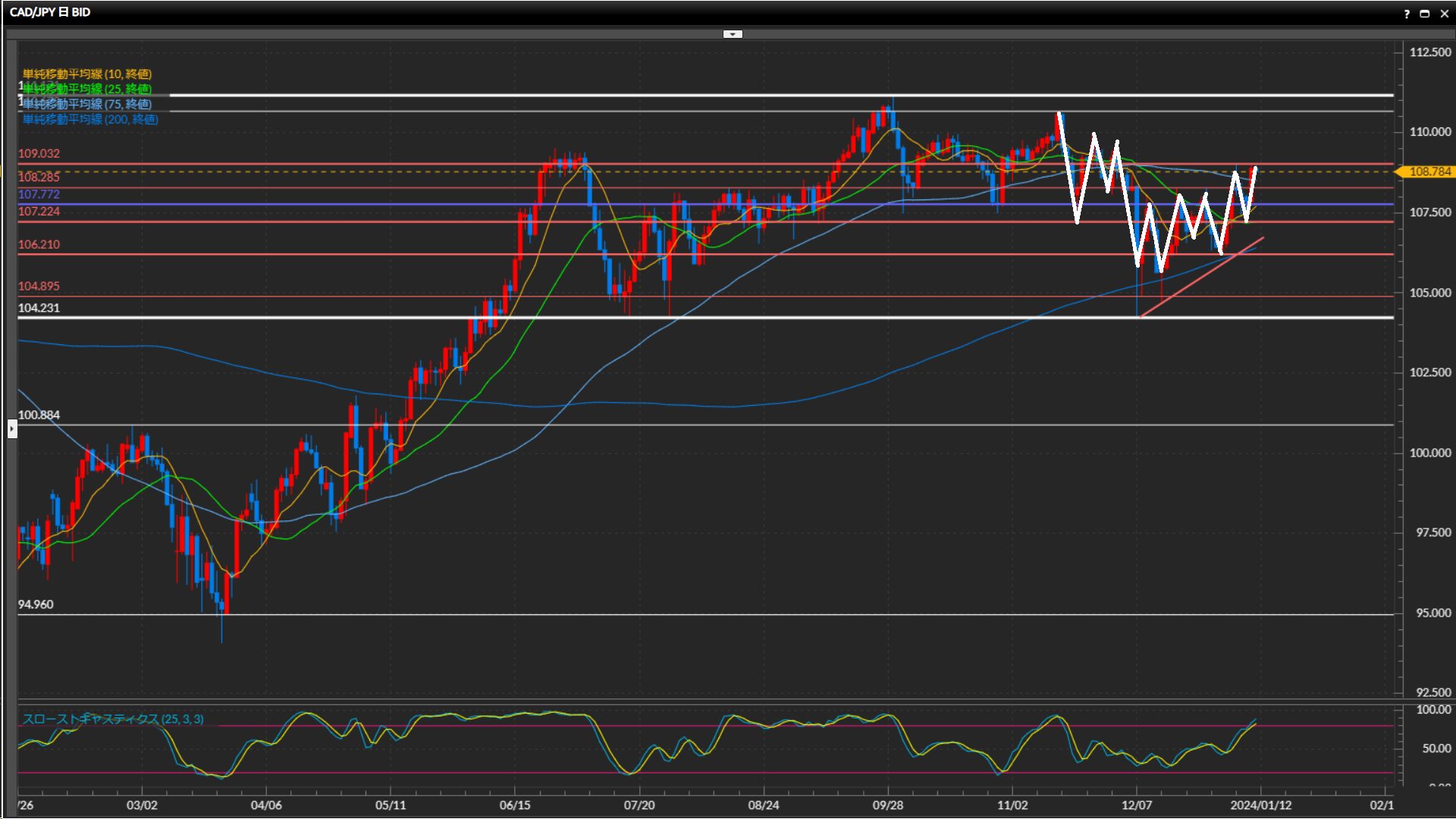Image resolution: width=1456 pixels, height=819 pixels.
Task: Select the 10-period moving average label
Action: point(87,74)
